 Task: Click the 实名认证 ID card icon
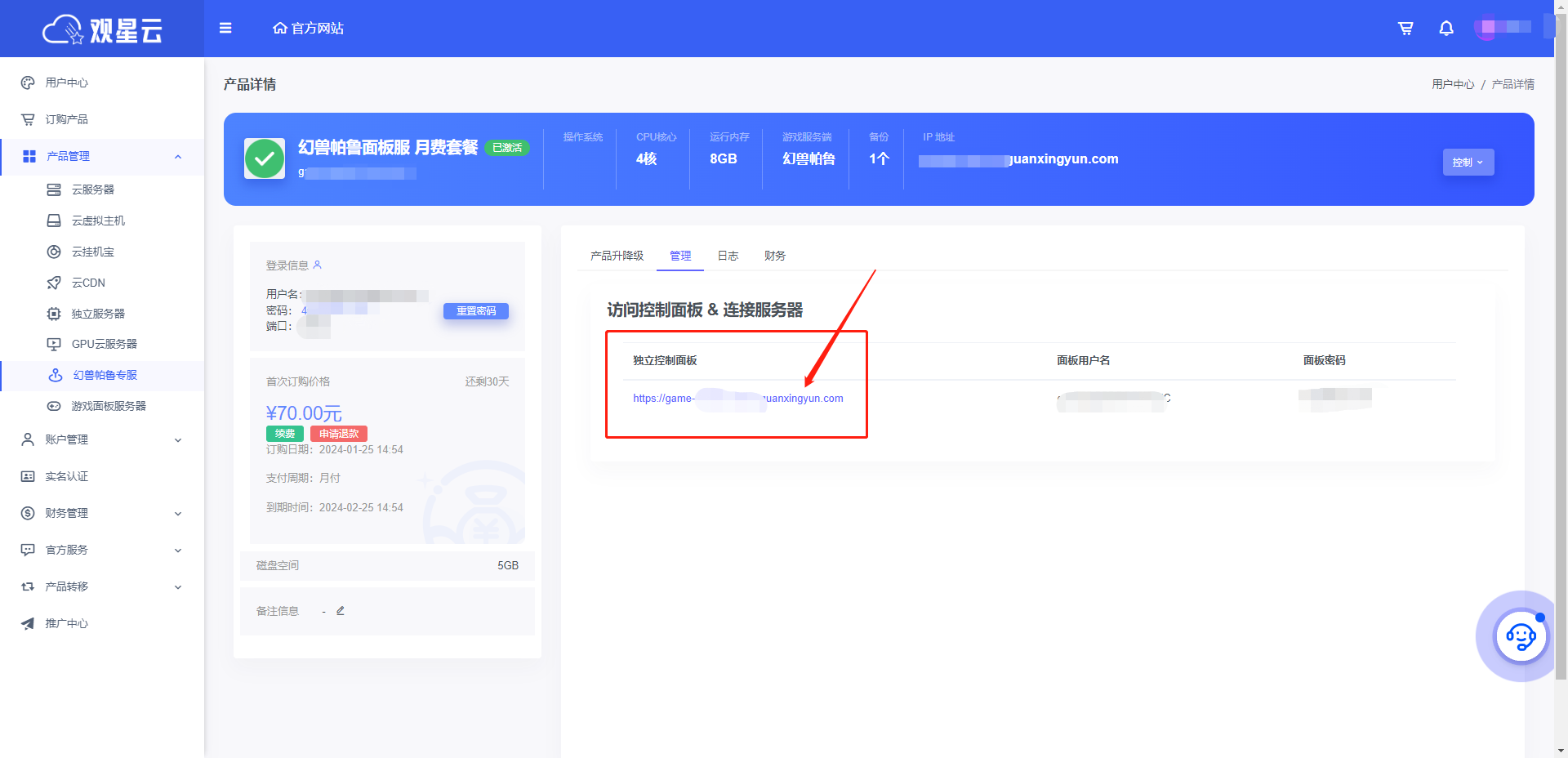point(28,476)
